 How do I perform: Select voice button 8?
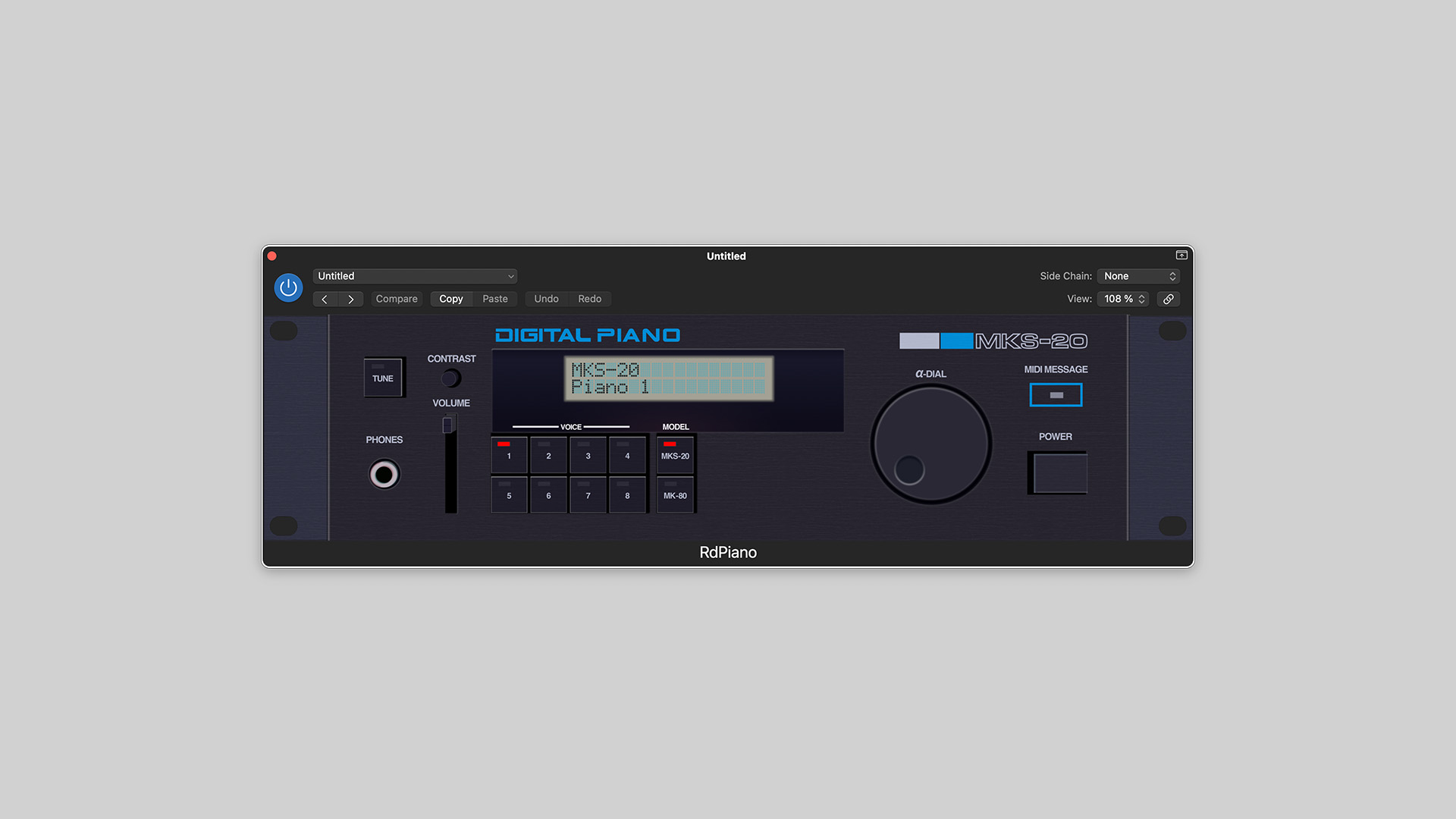click(x=627, y=494)
